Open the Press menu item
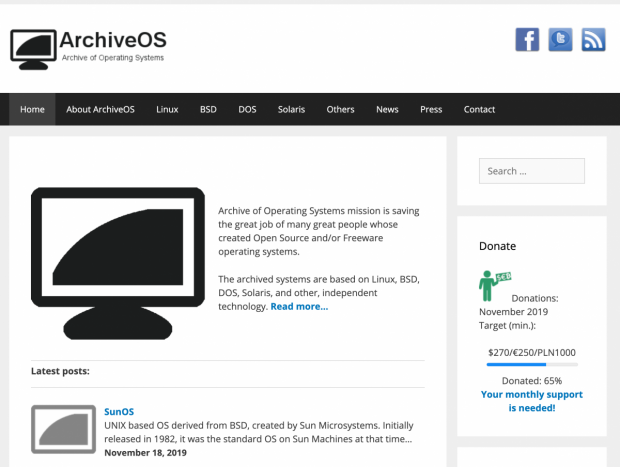This screenshot has width=620, height=467. 431,110
